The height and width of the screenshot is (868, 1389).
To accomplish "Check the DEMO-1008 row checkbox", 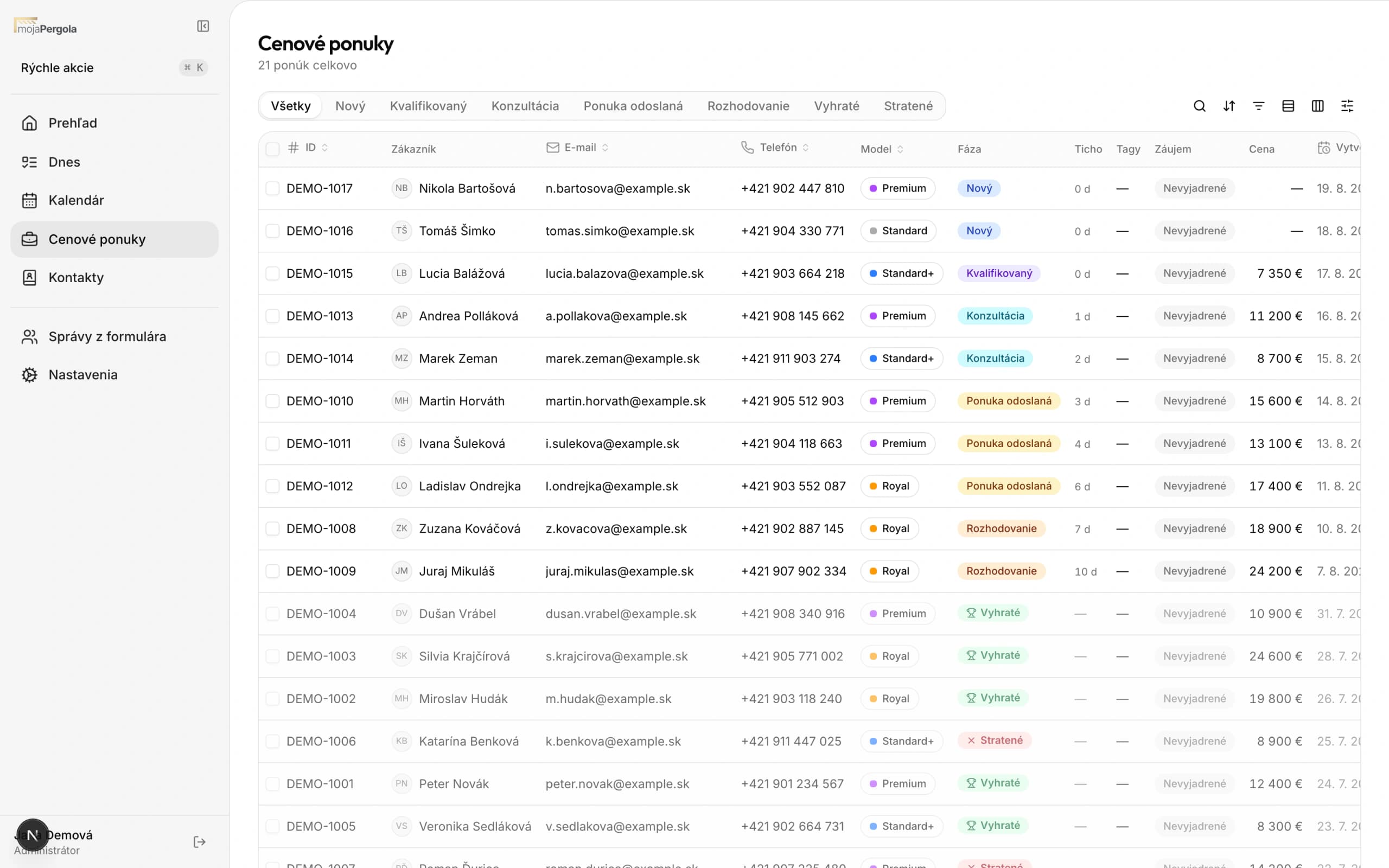I will pos(272,528).
